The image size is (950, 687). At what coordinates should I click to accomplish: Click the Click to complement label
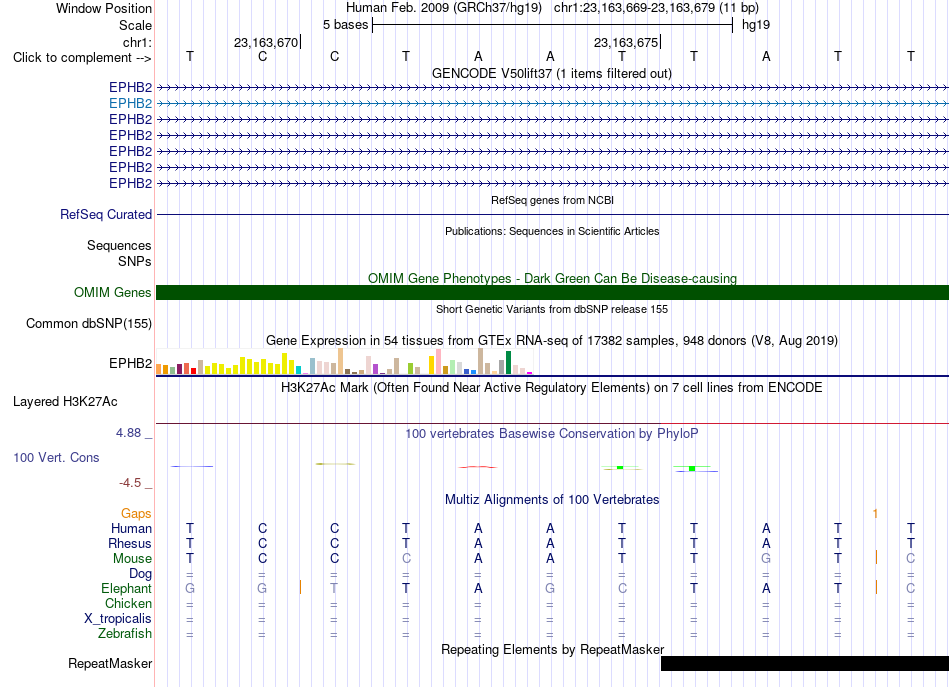pyautogui.click(x=82, y=58)
